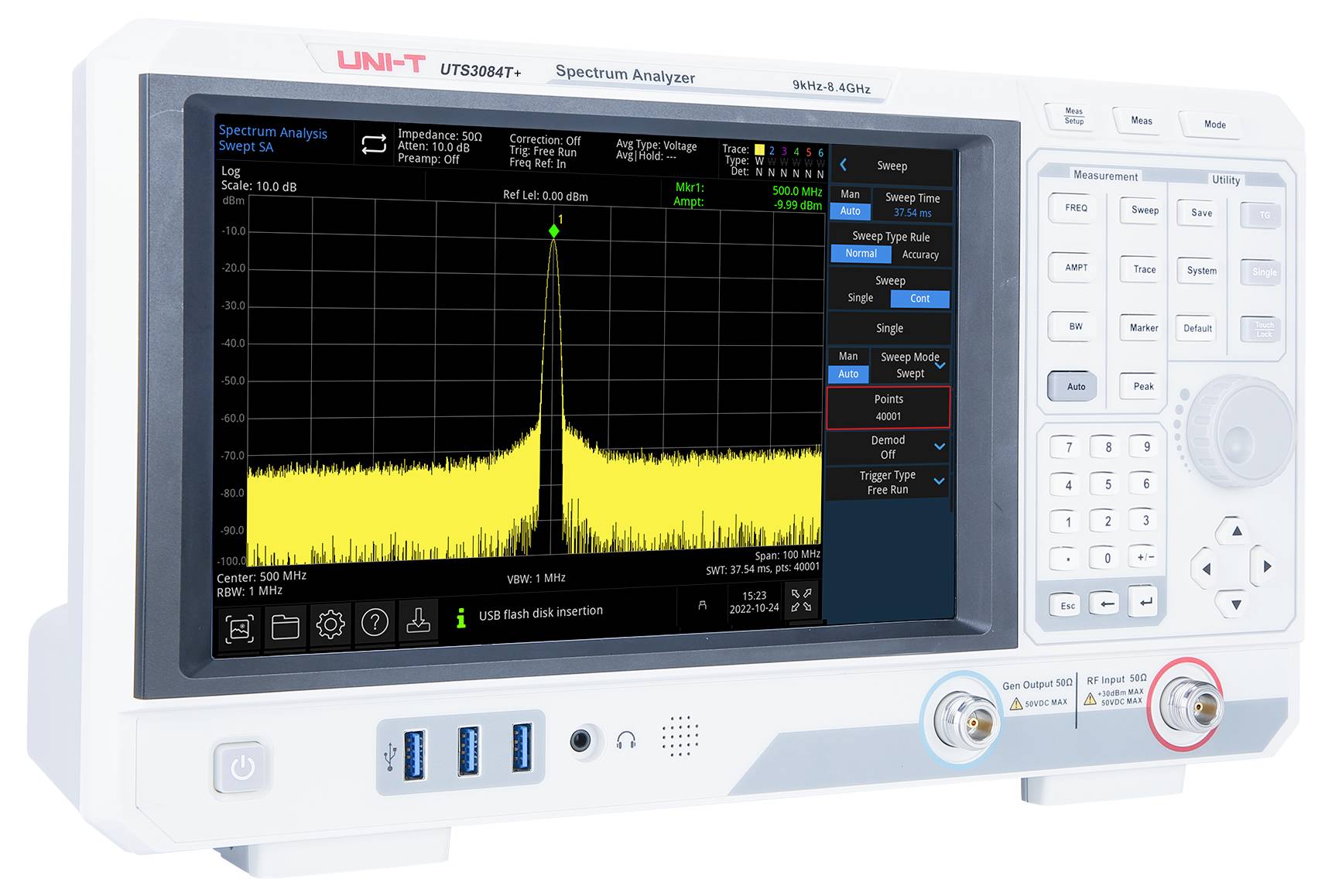Expand the Demod dropdown

(x=888, y=446)
